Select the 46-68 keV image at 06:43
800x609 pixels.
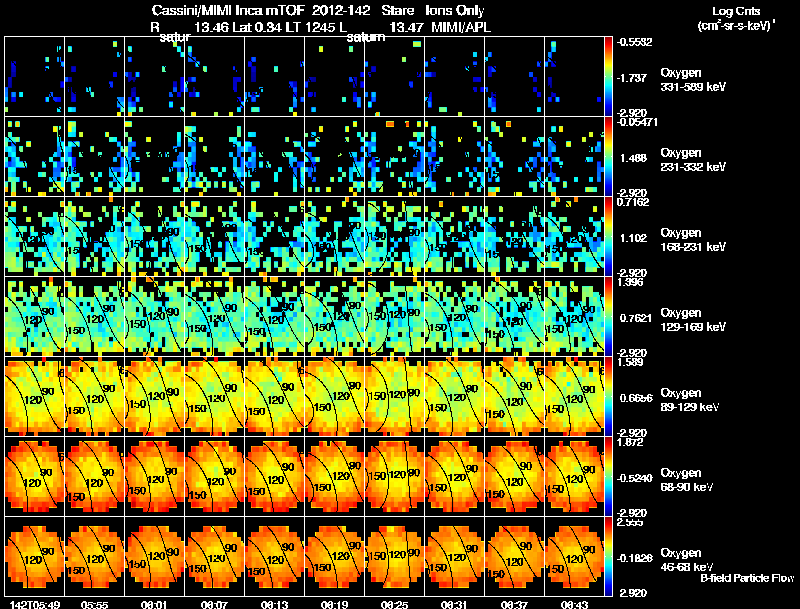click(x=574, y=556)
